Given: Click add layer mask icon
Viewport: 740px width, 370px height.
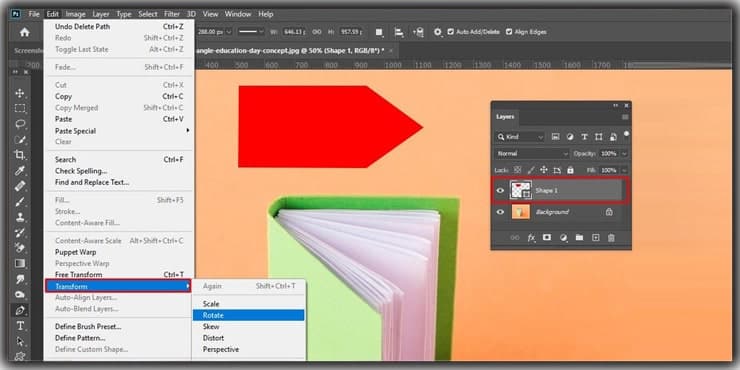Looking at the screenshot, I should [547, 238].
